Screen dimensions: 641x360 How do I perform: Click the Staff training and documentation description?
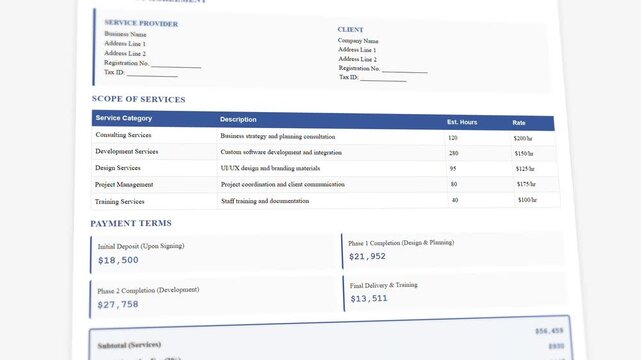[265, 201]
